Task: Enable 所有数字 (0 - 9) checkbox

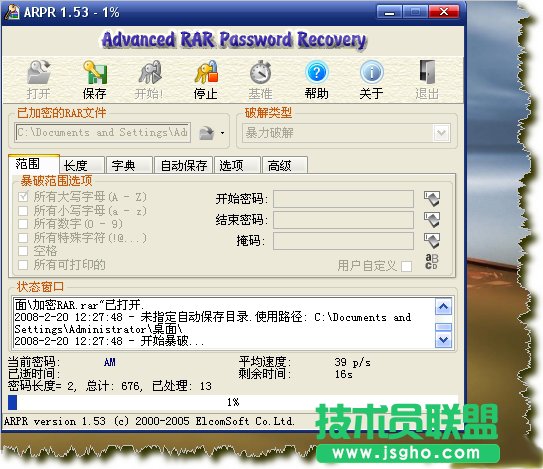Action: (x=23, y=224)
